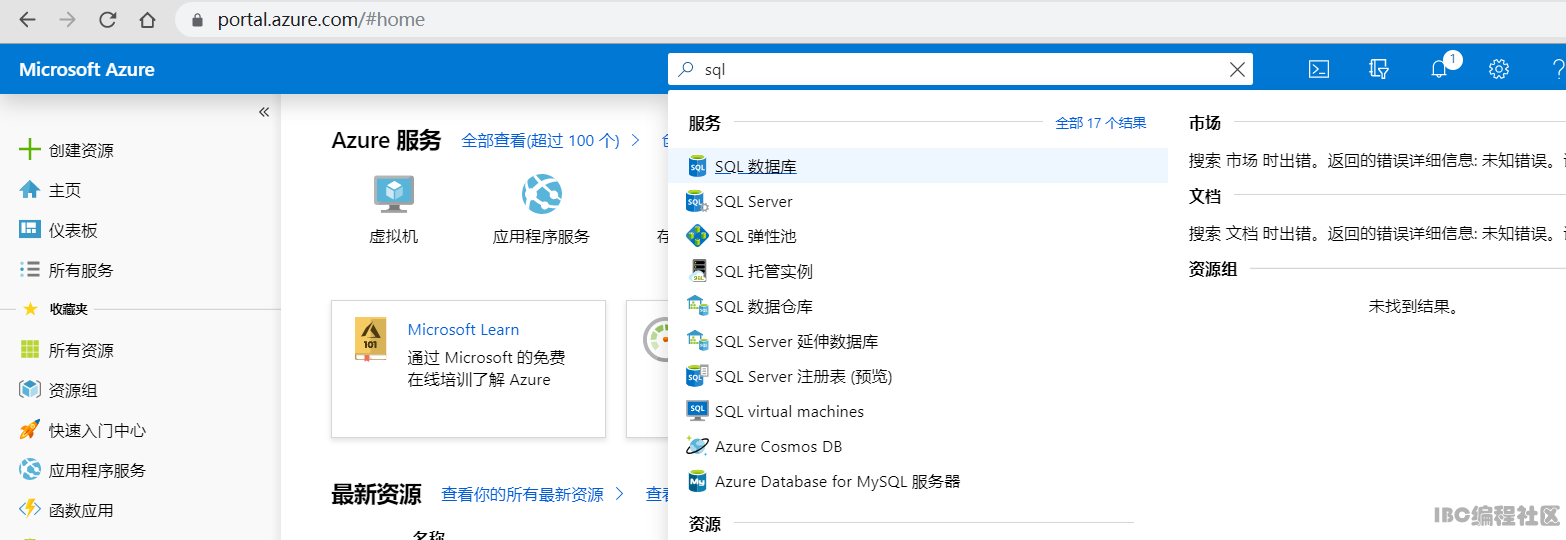1566x540 pixels.
Task: Go to 资源组 label in sidebar
Action: (74, 390)
